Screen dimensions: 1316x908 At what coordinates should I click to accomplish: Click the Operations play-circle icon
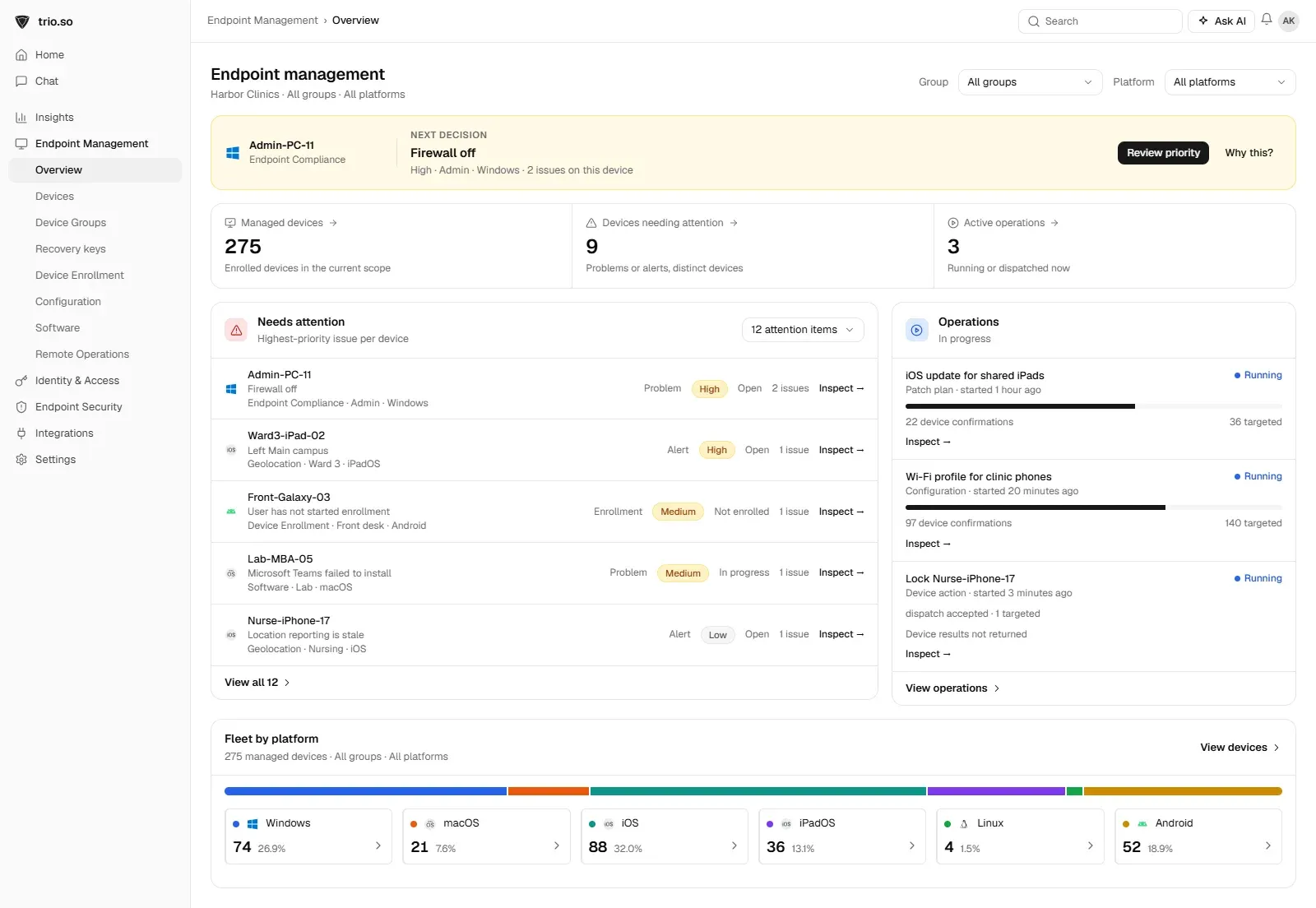pos(917,330)
